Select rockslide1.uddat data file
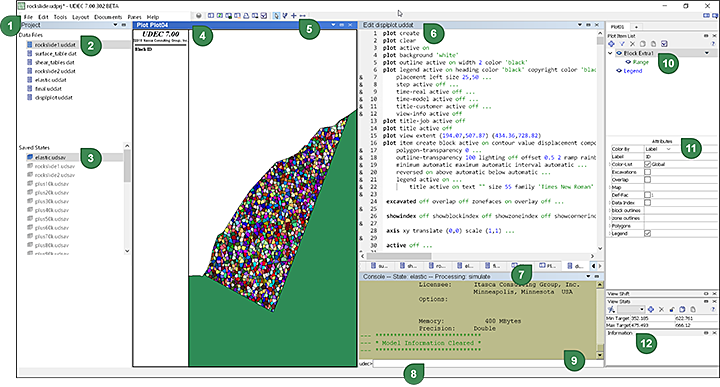The image size is (720, 387). (x=55, y=45)
